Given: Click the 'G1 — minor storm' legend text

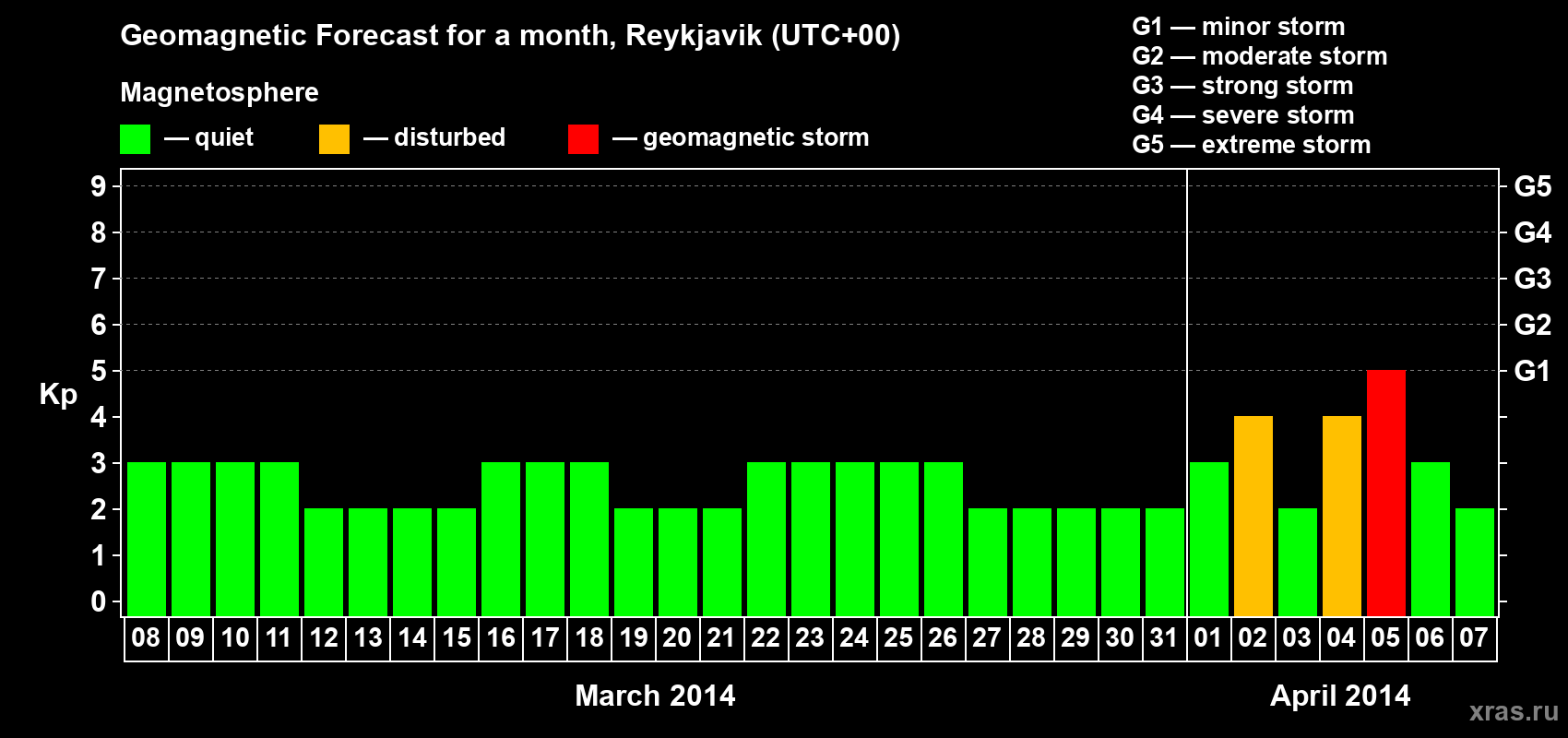Looking at the screenshot, I should point(1239,27).
